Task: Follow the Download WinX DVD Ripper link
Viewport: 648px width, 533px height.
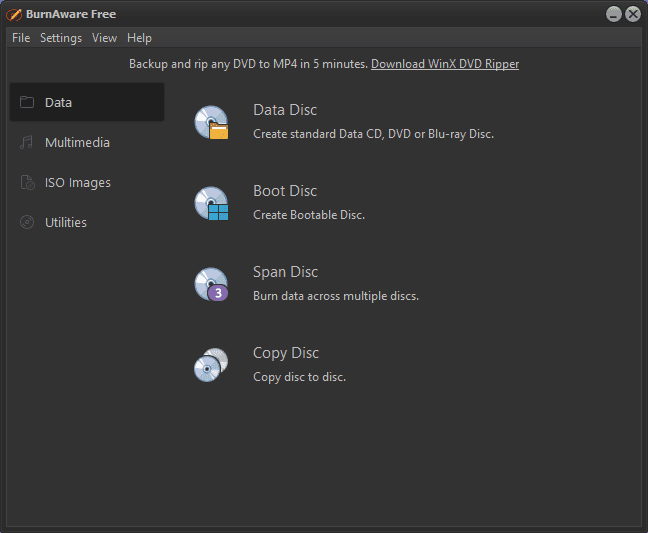Action: coord(445,64)
